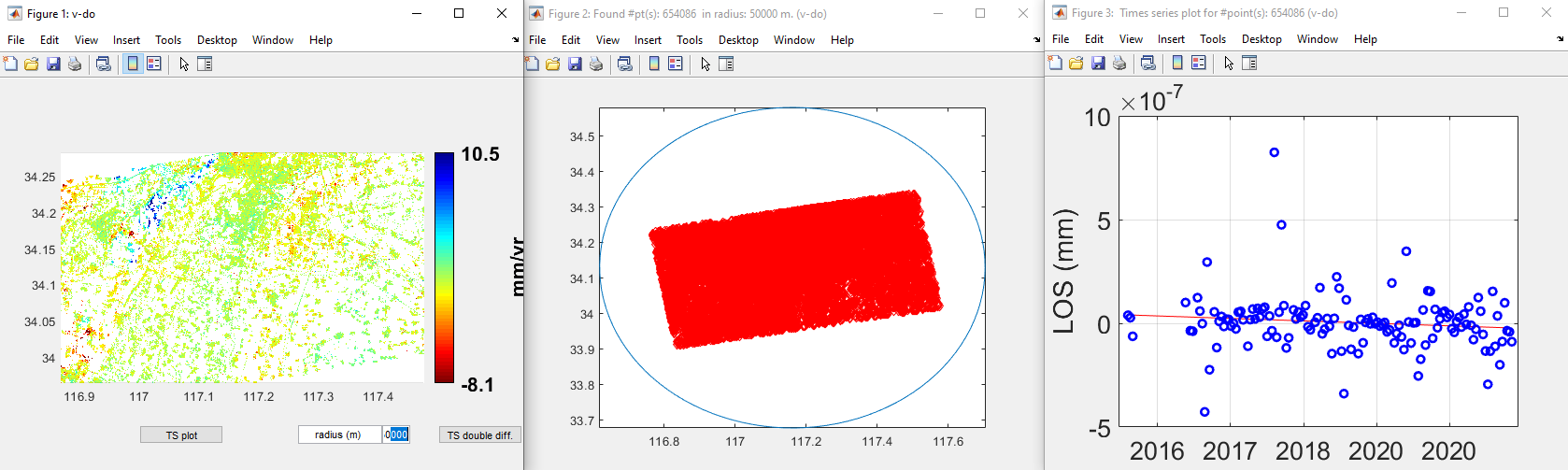Click the radius value input field
The height and width of the screenshot is (470, 1568).
395,434
